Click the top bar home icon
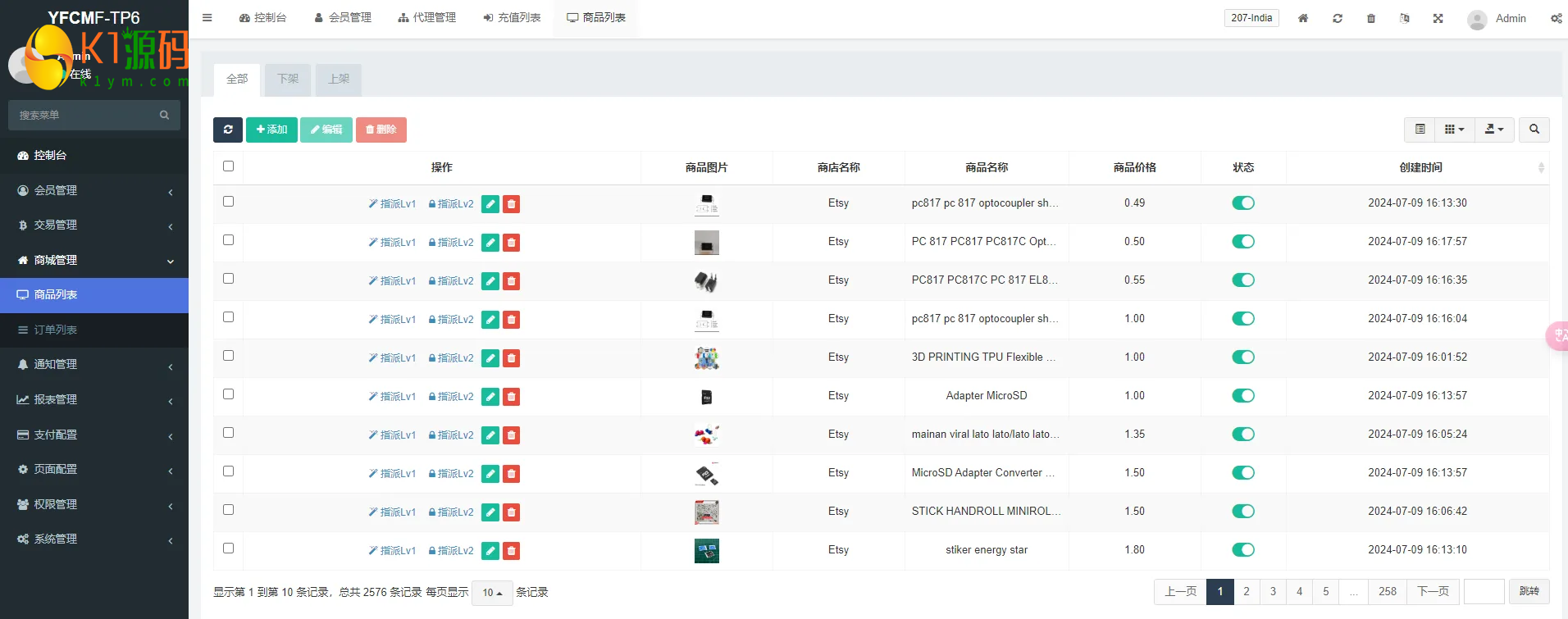Screen dimensions: 1568x619 [x=1302, y=18]
